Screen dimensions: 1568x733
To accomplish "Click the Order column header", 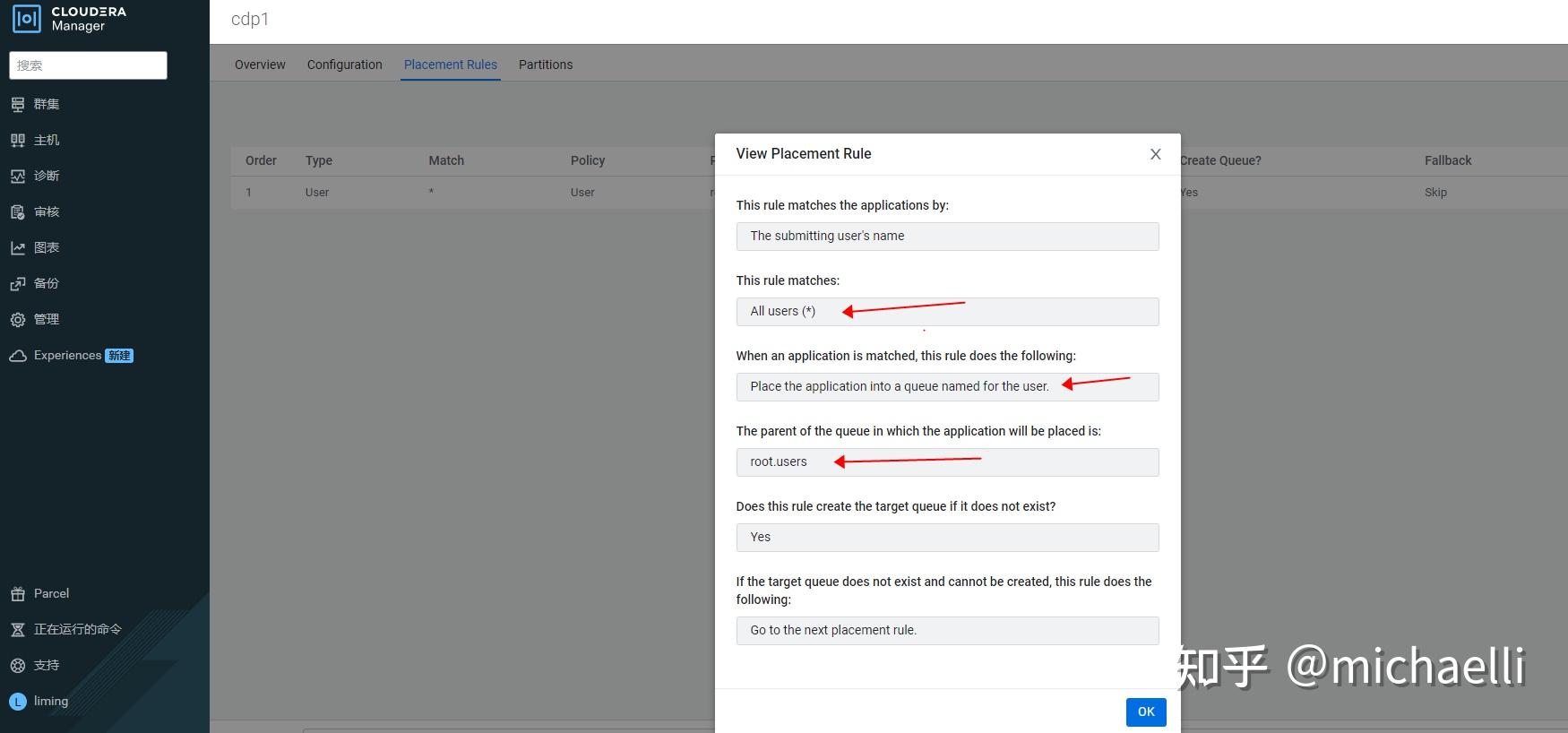I will 261,160.
